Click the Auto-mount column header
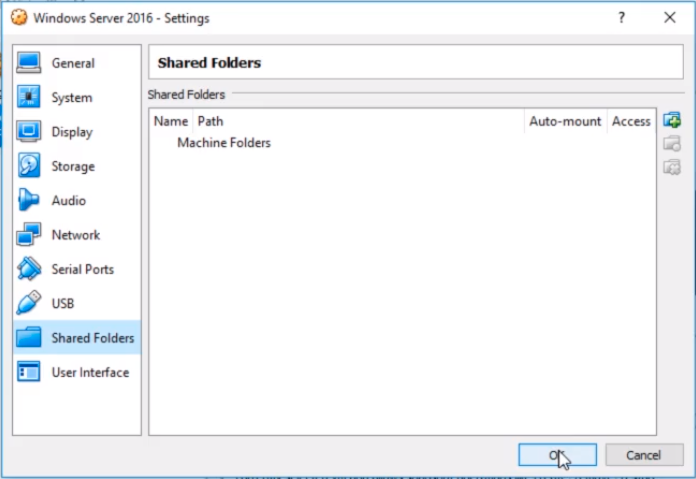The width and height of the screenshot is (696, 479). pos(565,121)
